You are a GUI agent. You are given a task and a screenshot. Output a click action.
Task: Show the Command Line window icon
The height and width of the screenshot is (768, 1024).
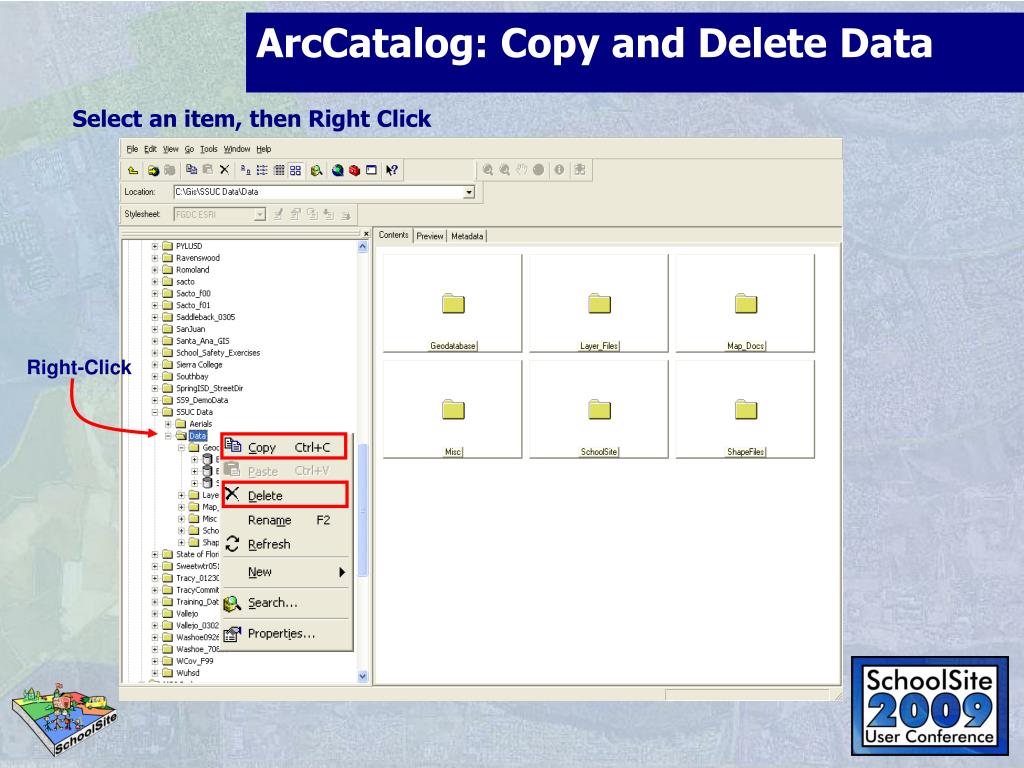click(372, 170)
